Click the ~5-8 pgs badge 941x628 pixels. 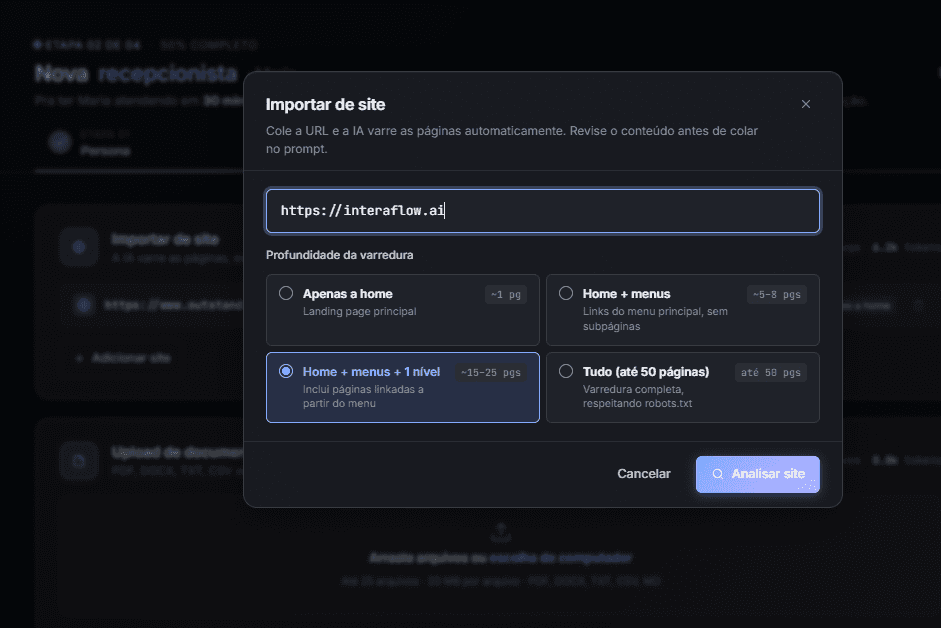(x=777, y=295)
